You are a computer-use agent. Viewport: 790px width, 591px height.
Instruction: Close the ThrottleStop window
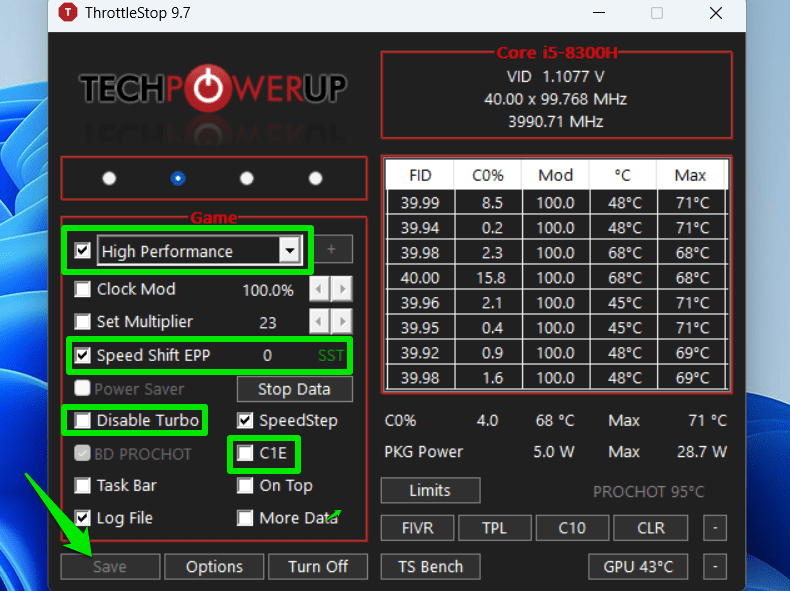(716, 13)
